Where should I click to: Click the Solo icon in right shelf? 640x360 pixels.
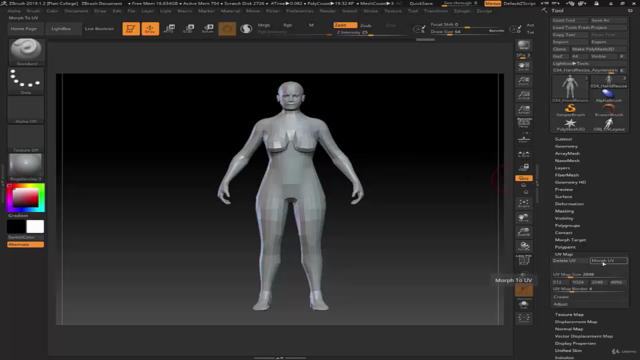point(524,305)
